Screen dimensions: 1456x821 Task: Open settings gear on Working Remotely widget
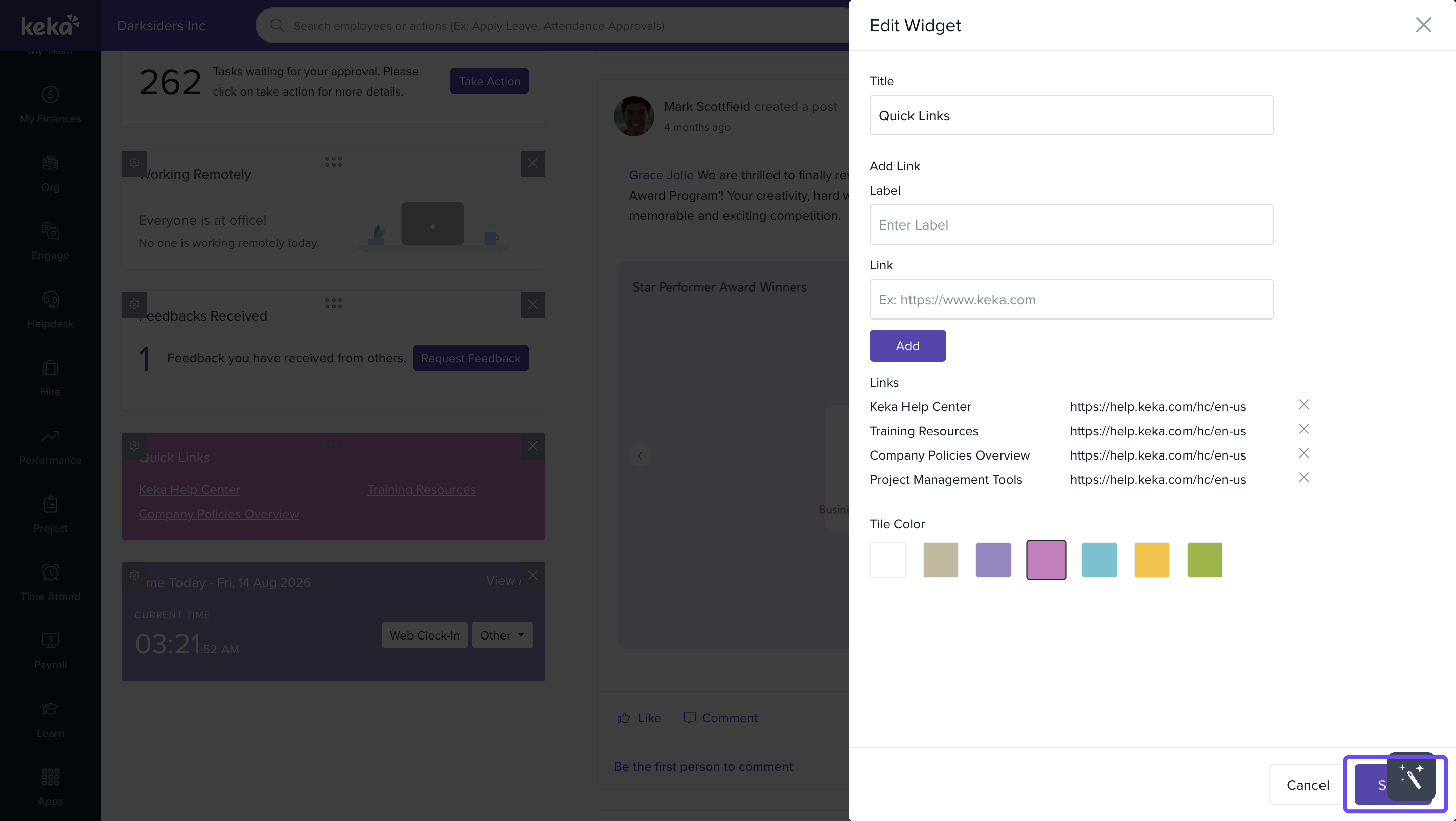[x=134, y=163]
